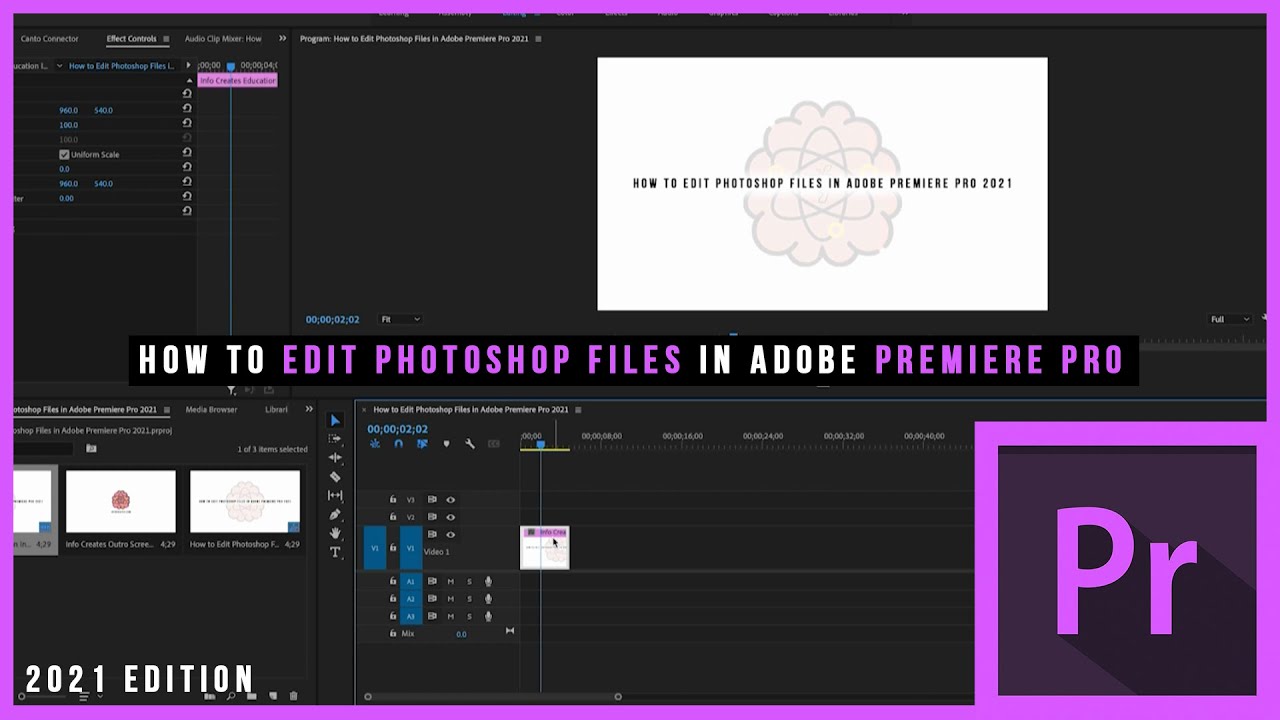Switch to Media Browser tab
This screenshot has width=1280, height=720.
click(211, 409)
